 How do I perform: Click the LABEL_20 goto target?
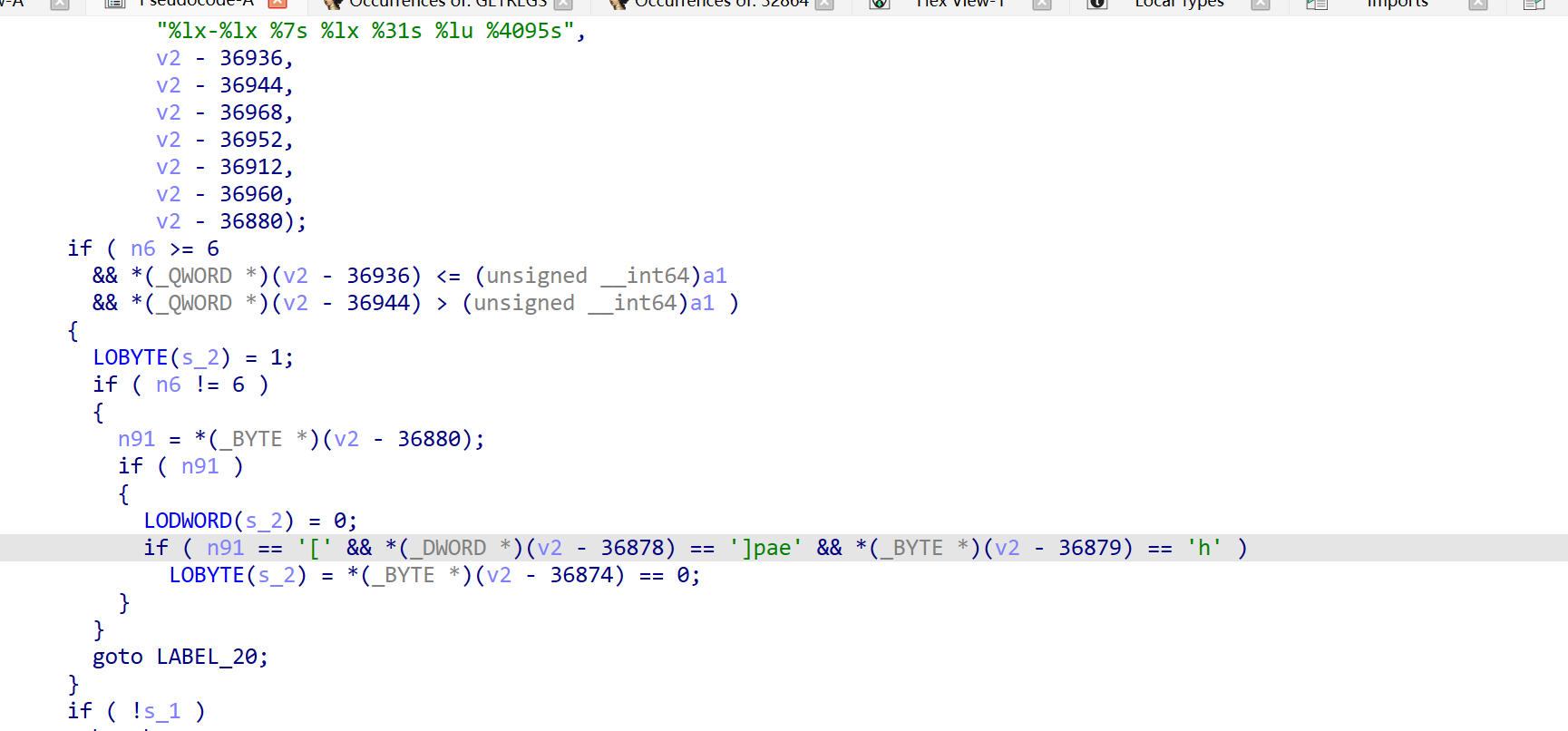point(207,657)
